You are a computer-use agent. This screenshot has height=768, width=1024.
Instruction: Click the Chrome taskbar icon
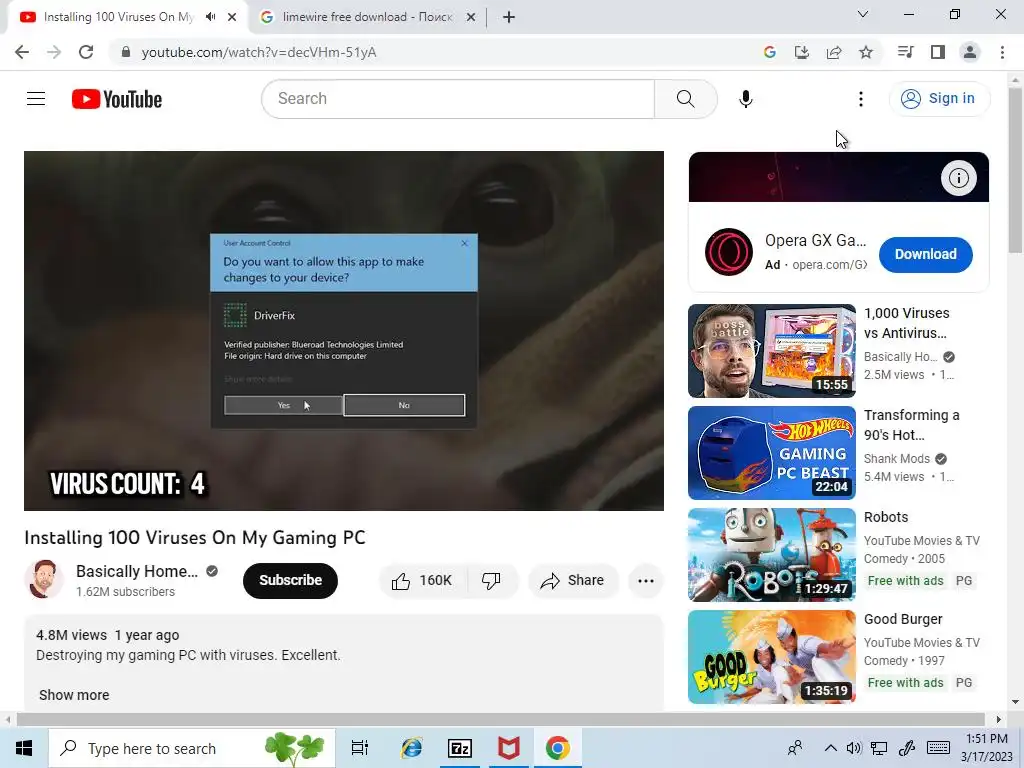click(558, 748)
